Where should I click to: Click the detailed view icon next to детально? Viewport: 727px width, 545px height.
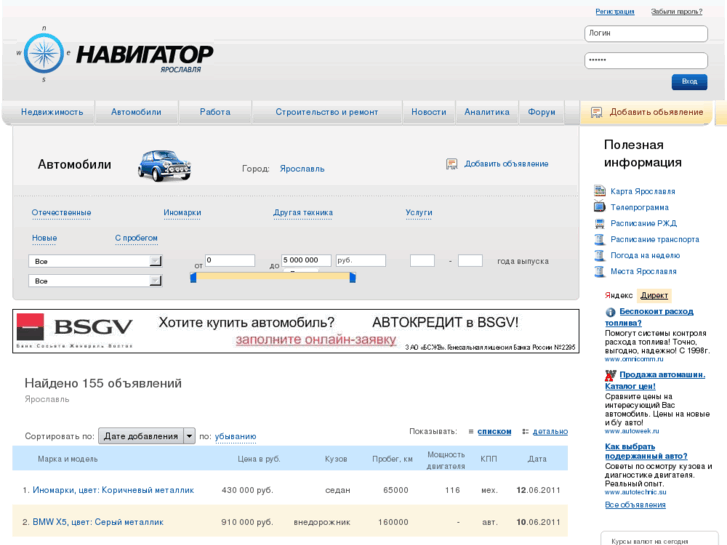click(x=525, y=431)
